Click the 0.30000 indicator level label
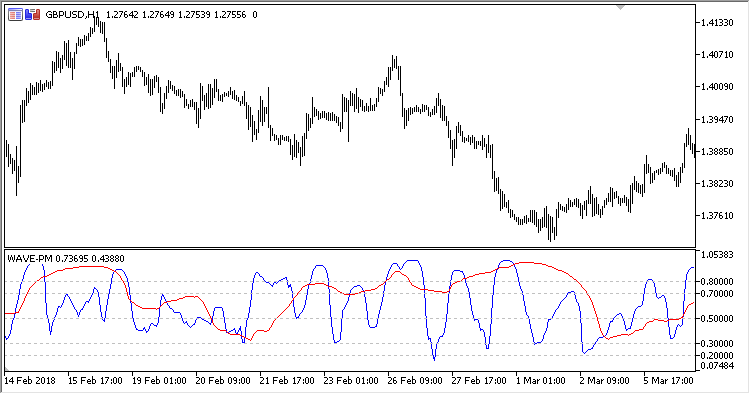Image resolution: width=750 pixels, height=394 pixels. 717,343
